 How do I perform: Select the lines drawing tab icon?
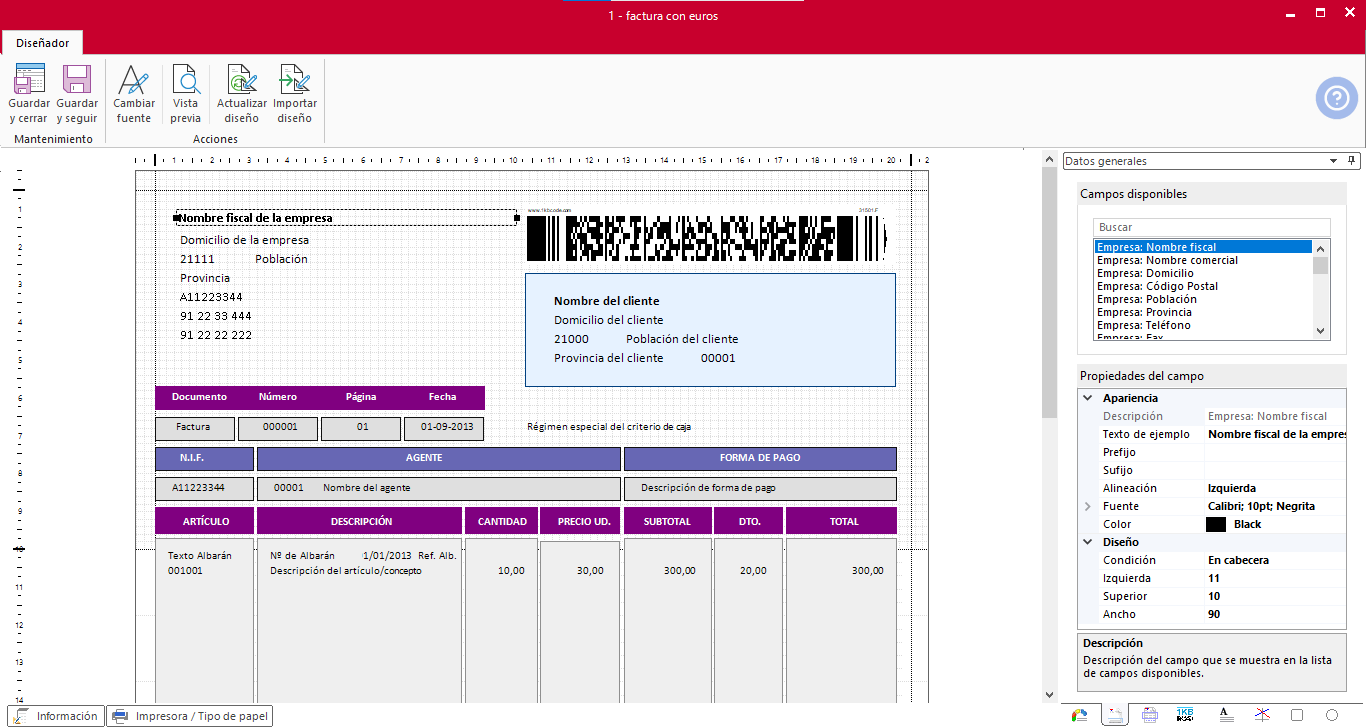point(1262,715)
